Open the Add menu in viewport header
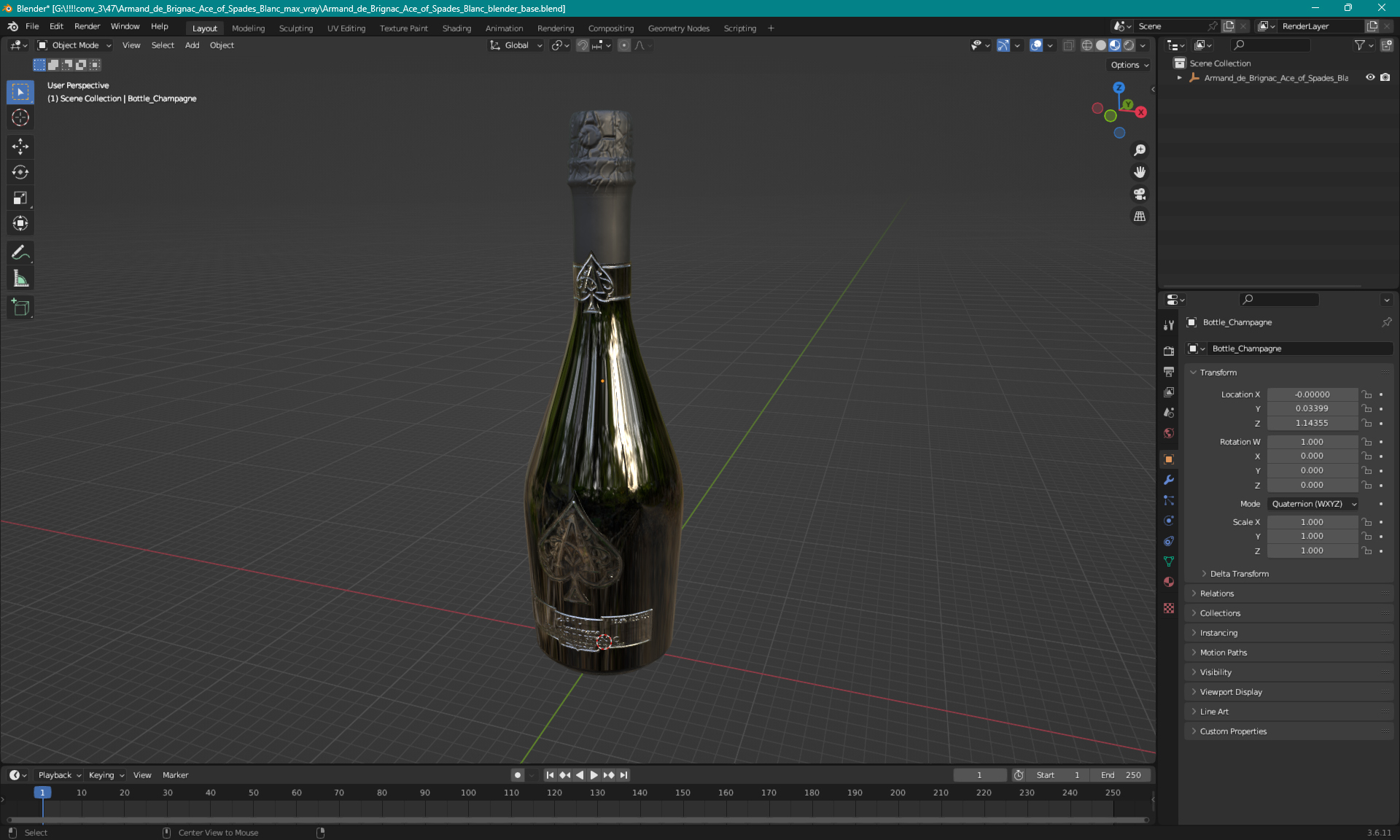This screenshot has height=840, width=1400. (x=192, y=45)
